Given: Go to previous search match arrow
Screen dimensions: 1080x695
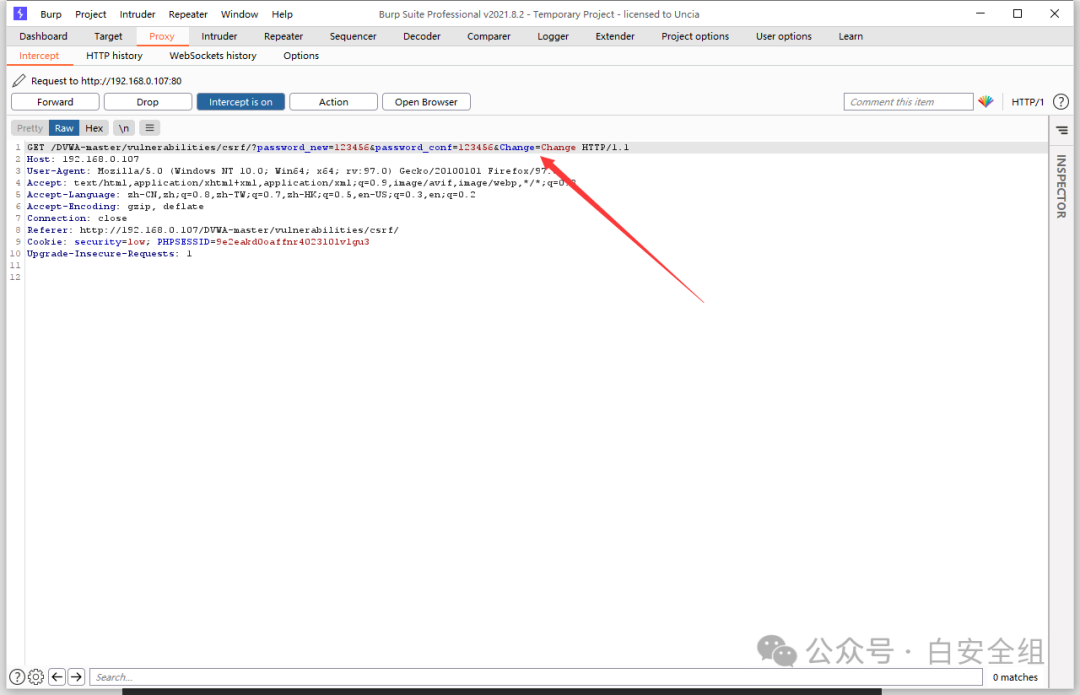Looking at the screenshot, I should coord(57,677).
